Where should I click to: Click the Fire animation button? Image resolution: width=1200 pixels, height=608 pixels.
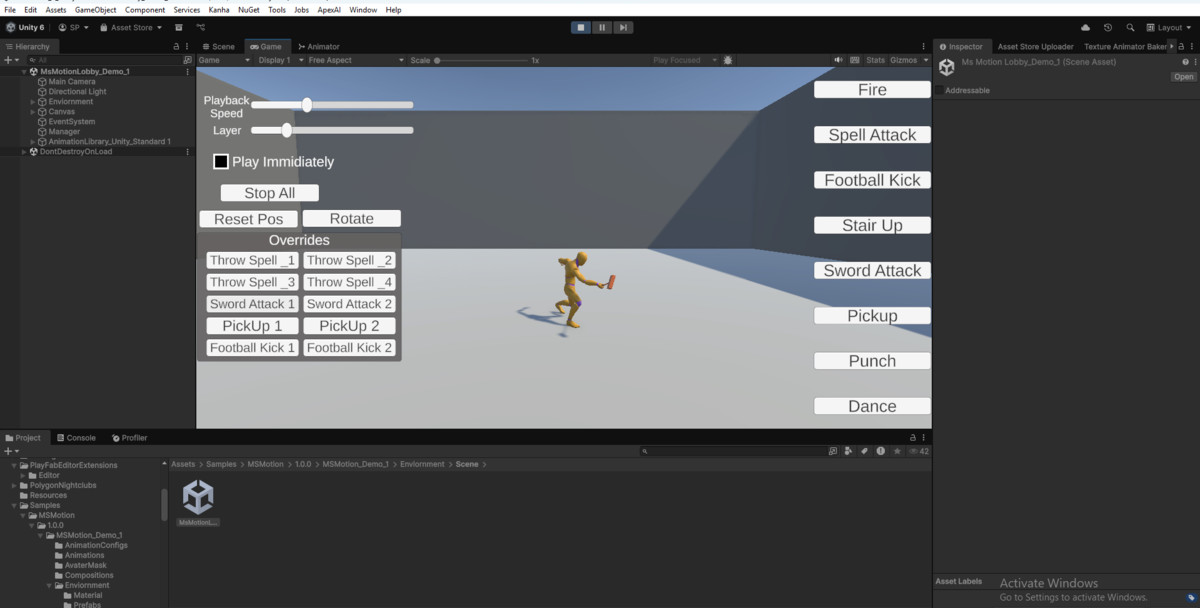pos(872,90)
